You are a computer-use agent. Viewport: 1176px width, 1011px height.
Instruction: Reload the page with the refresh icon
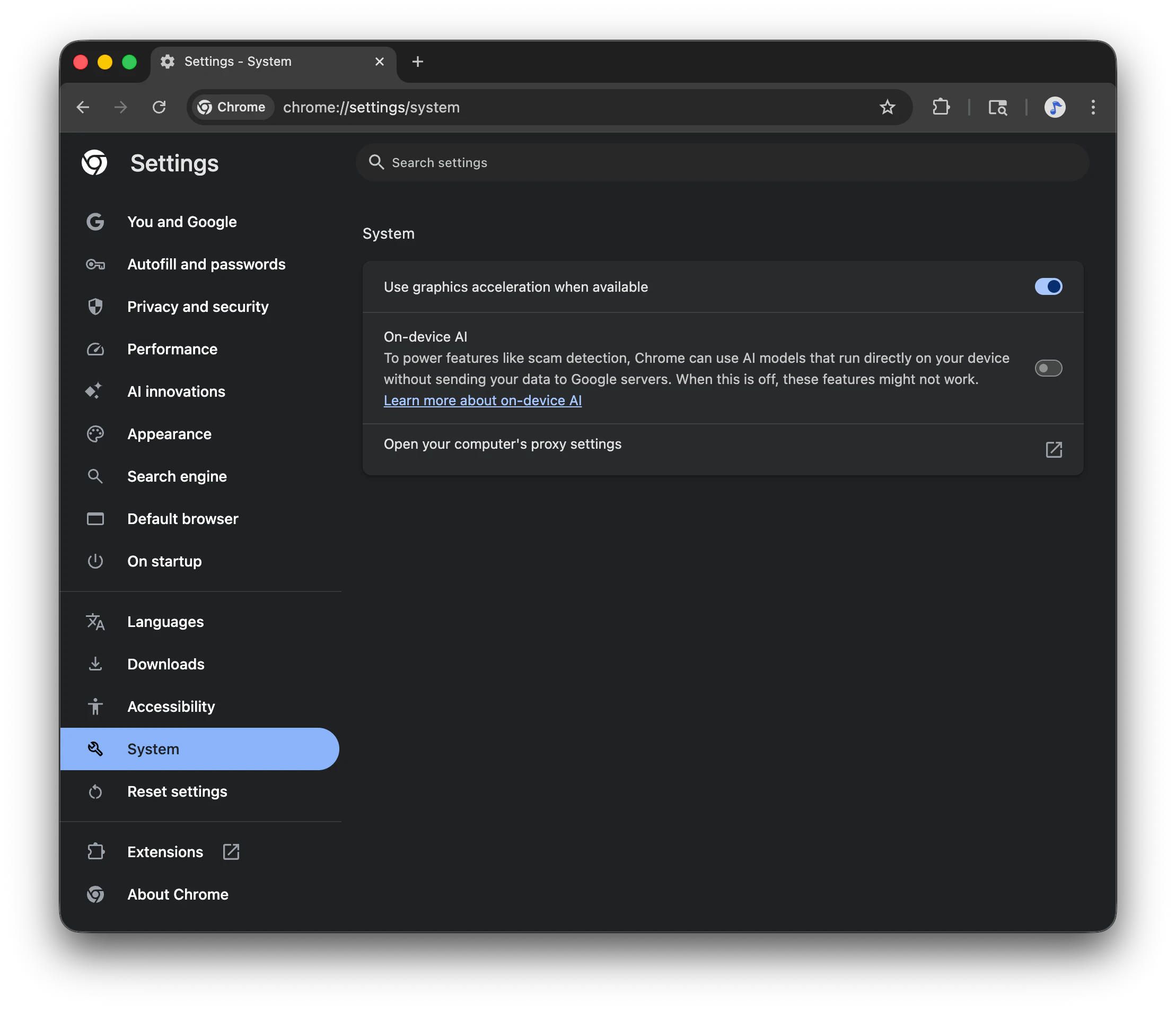coord(159,107)
